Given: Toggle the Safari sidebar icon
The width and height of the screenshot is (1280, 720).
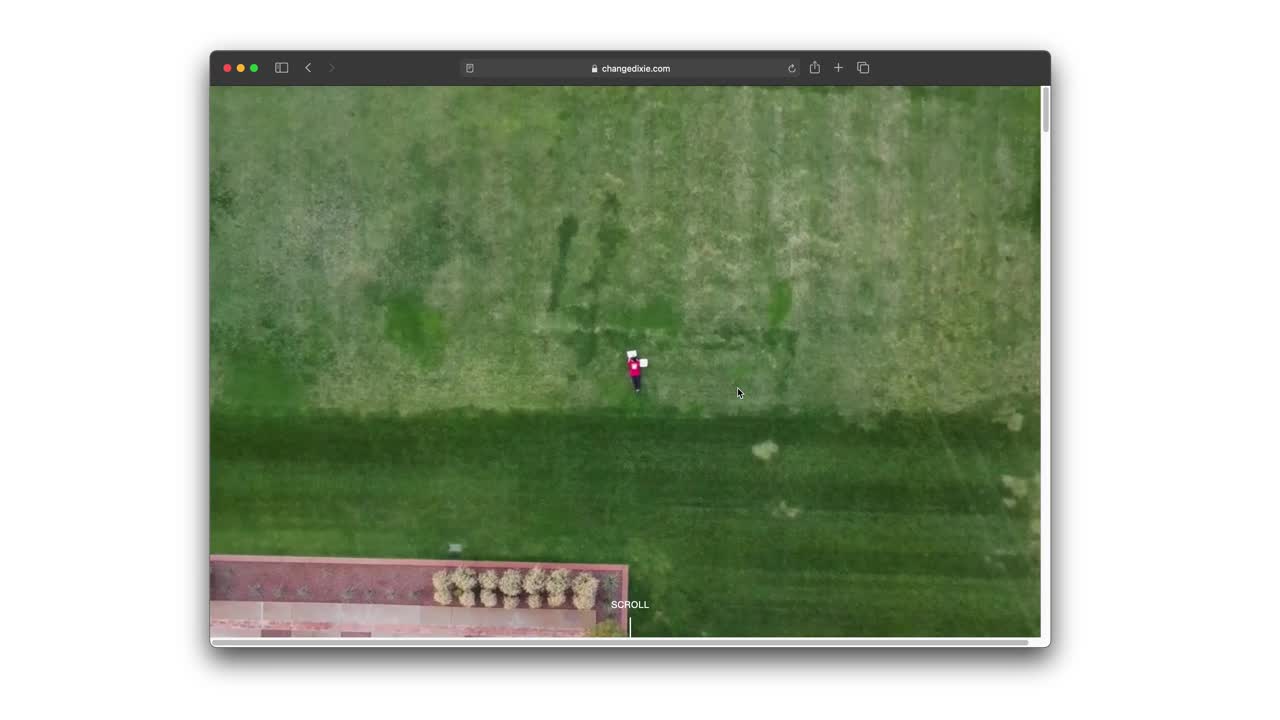Looking at the screenshot, I should tap(282, 68).
